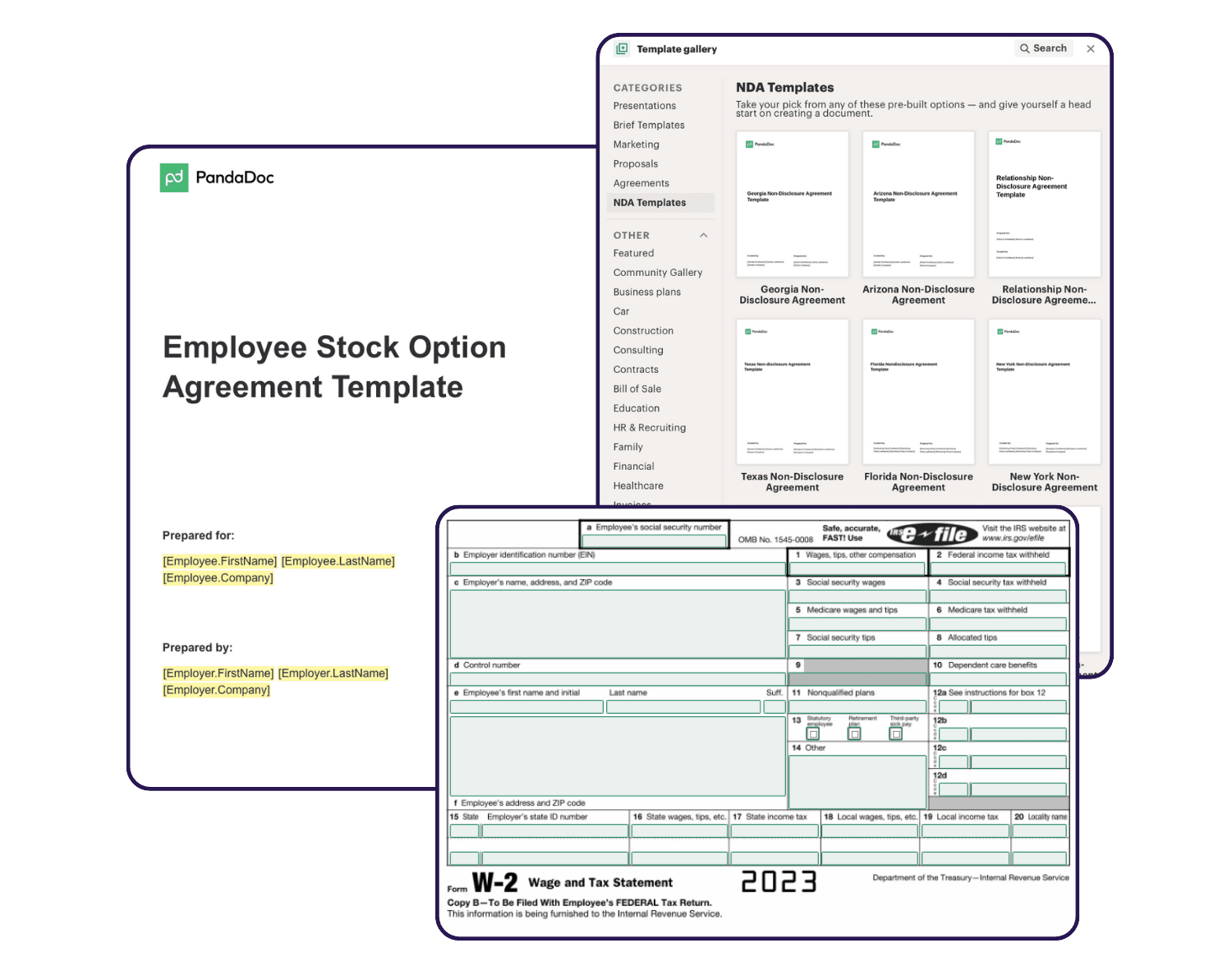Click Employer's name, address, ZIP field
1232x966 pixels.
tap(618, 623)
